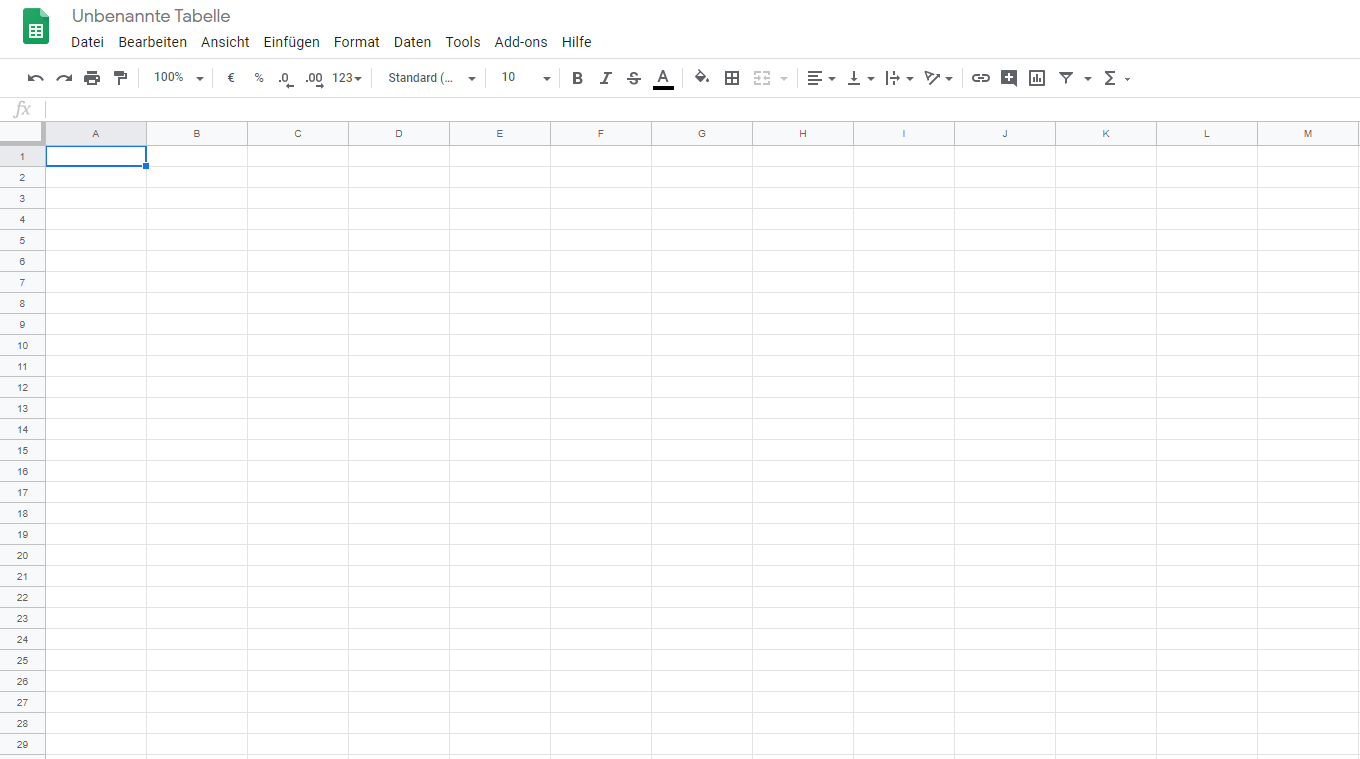Select column G header
Viewport: 1360px width, 759px height.
pyautogui.click(x=702, y=134)
